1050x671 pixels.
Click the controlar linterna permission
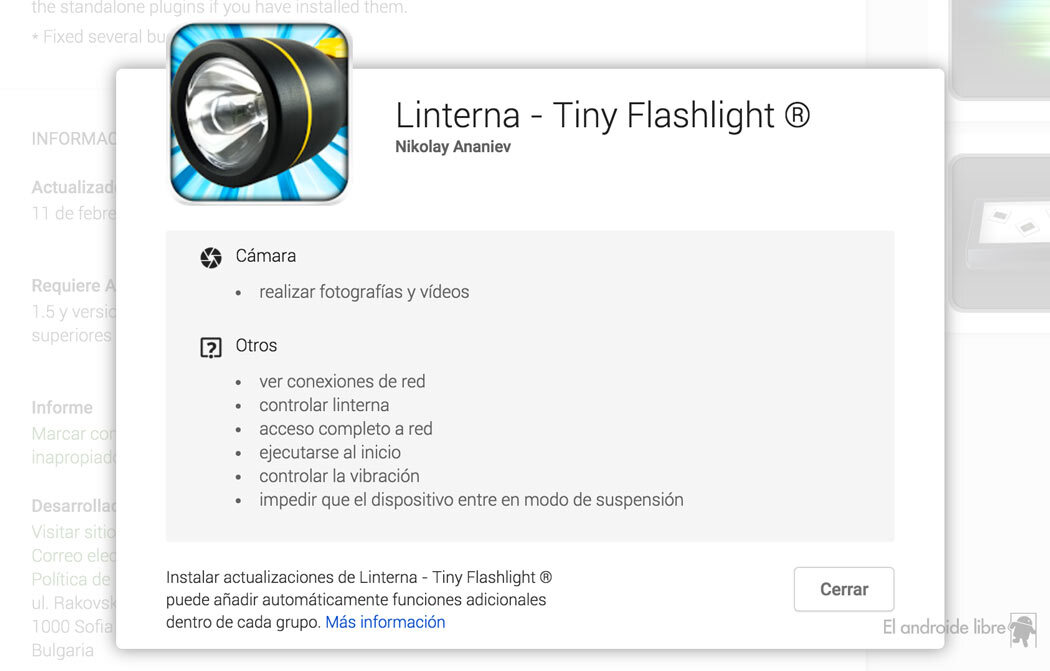coord(324,405)
